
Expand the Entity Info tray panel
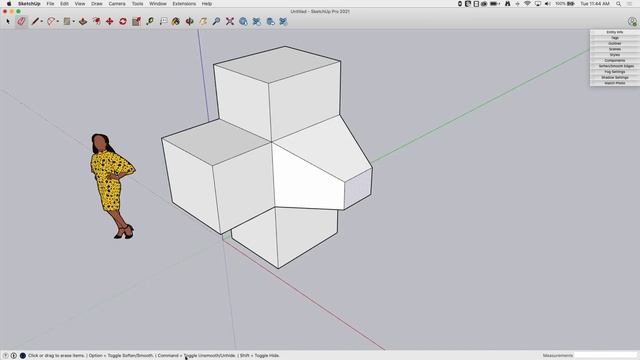(615, 32)
